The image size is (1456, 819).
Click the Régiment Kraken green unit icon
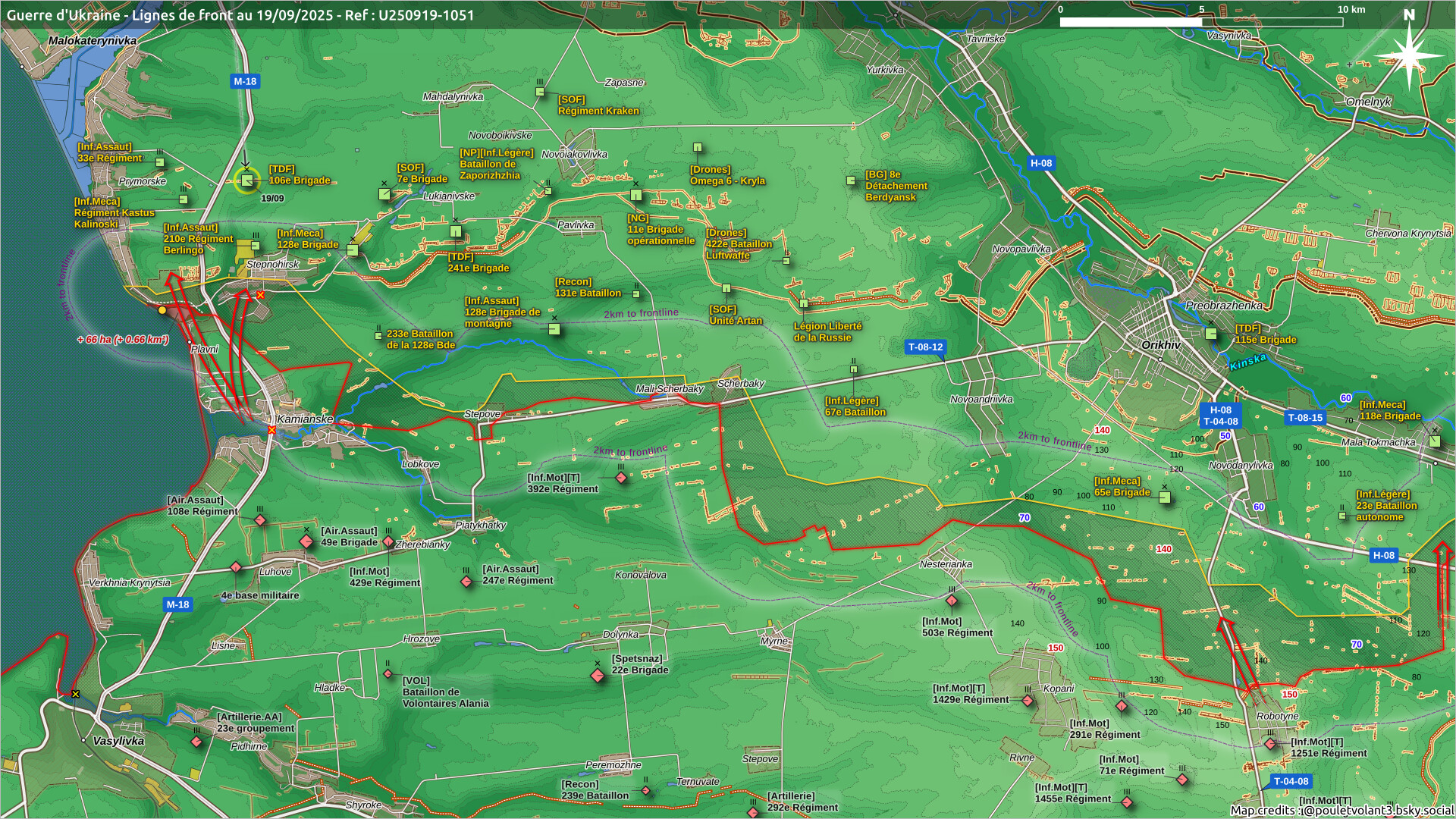pyautogui.click(x=540, y=92)
